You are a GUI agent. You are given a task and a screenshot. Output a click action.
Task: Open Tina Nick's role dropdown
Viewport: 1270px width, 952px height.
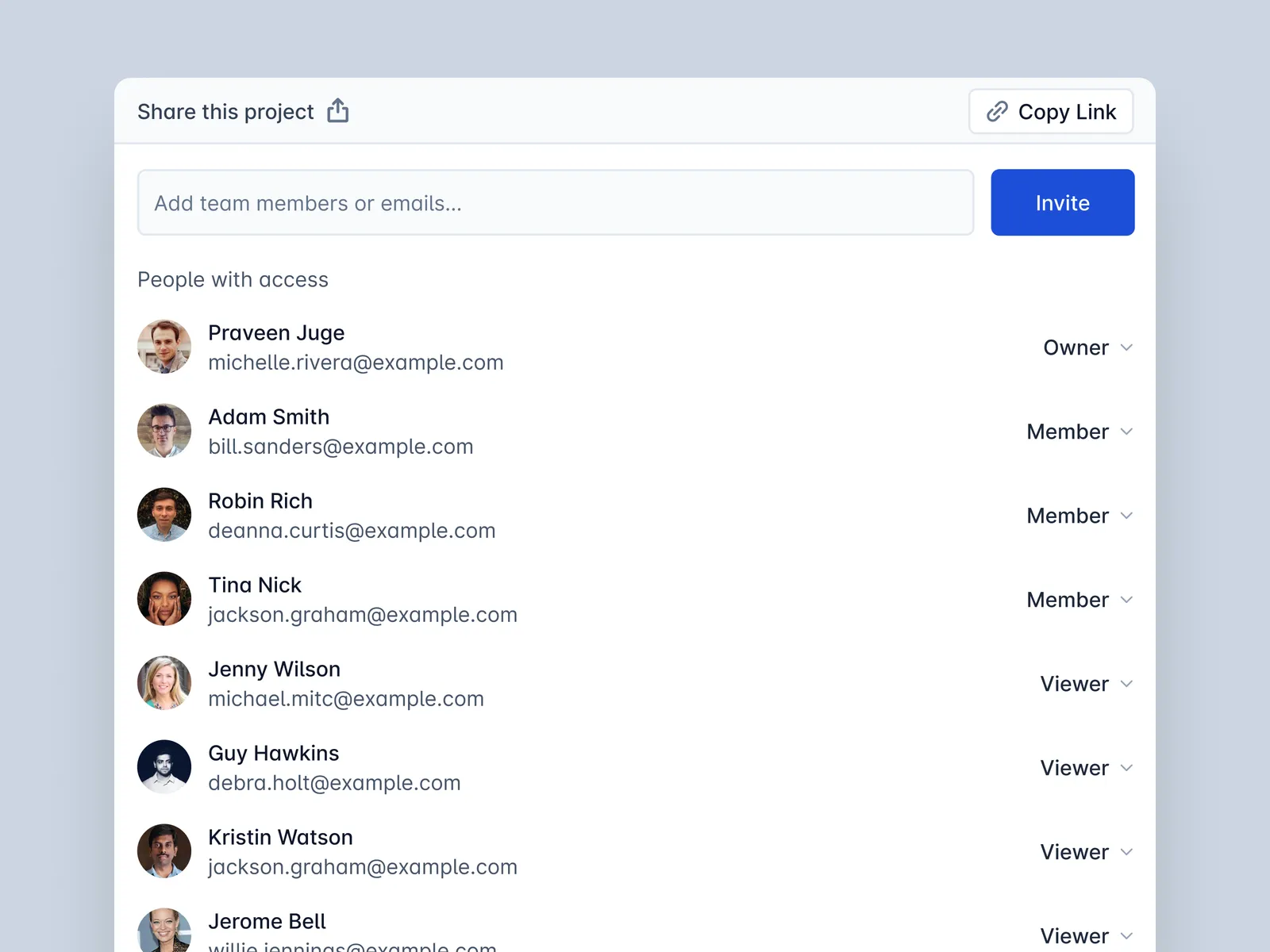(x=1079, y=600)
